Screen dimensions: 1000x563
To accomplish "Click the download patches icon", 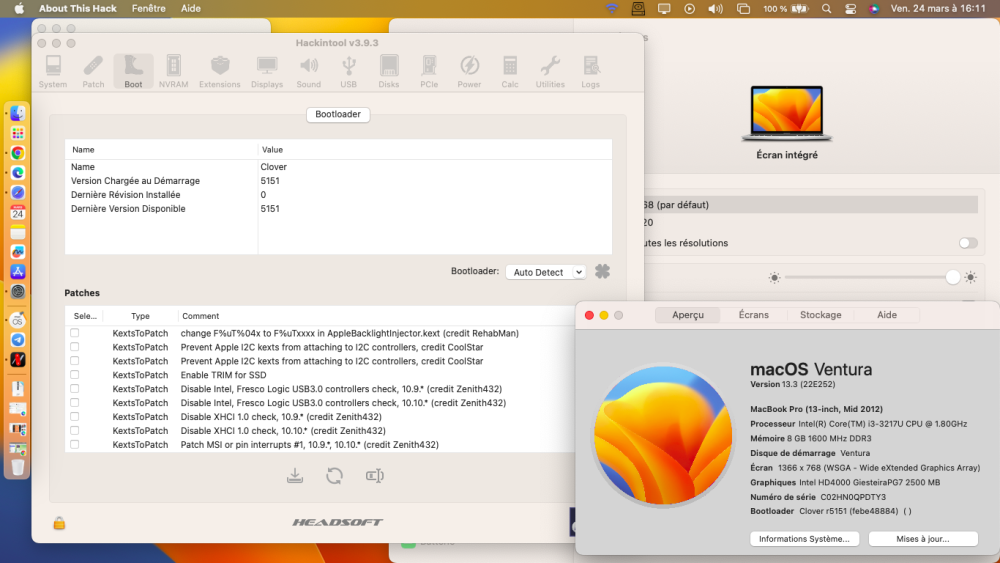I will click(x=295, y=476).
